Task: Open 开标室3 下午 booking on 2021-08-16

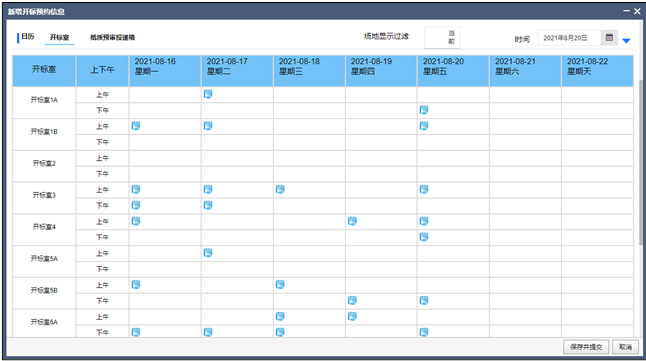Action: pyautogui.click(x=136, y=205)
